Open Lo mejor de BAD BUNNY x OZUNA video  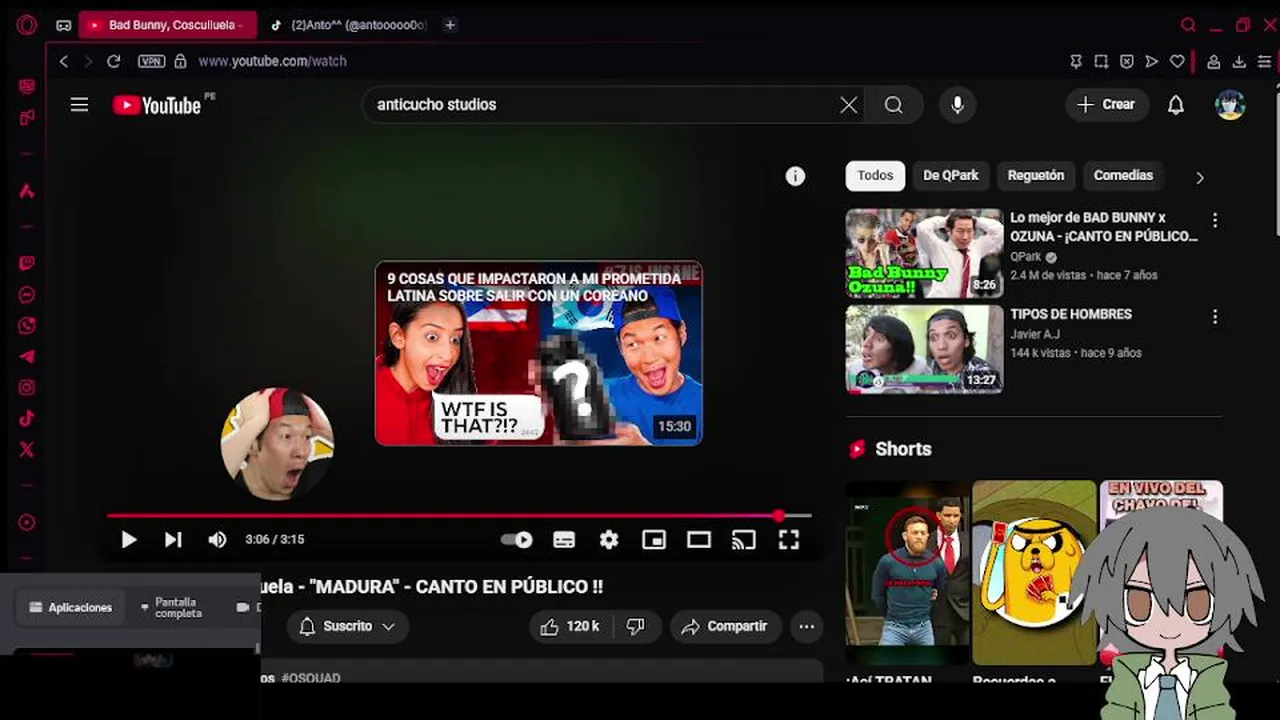[1104, 227]
